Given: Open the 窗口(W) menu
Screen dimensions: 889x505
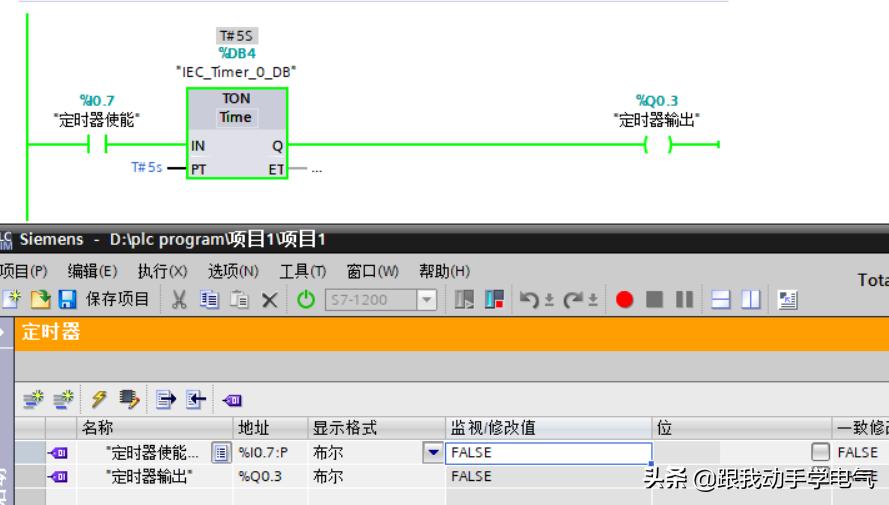Looking at the screenshot, I should (372, 271).
